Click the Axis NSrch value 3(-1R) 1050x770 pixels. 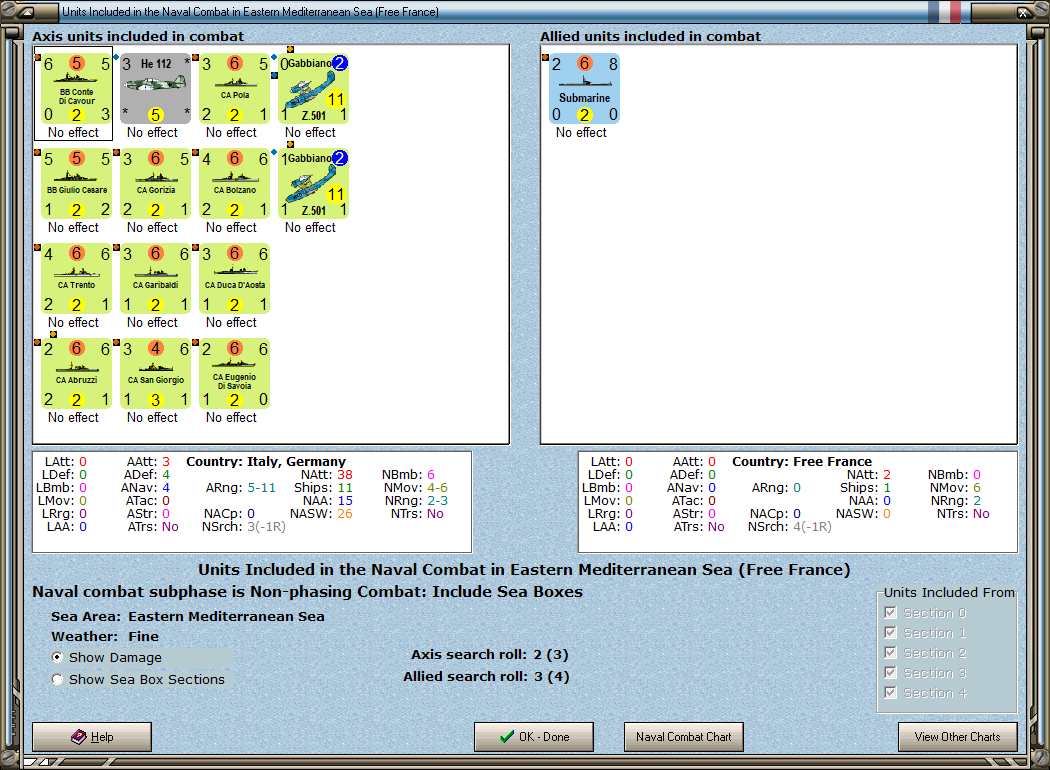pos(267,527)
